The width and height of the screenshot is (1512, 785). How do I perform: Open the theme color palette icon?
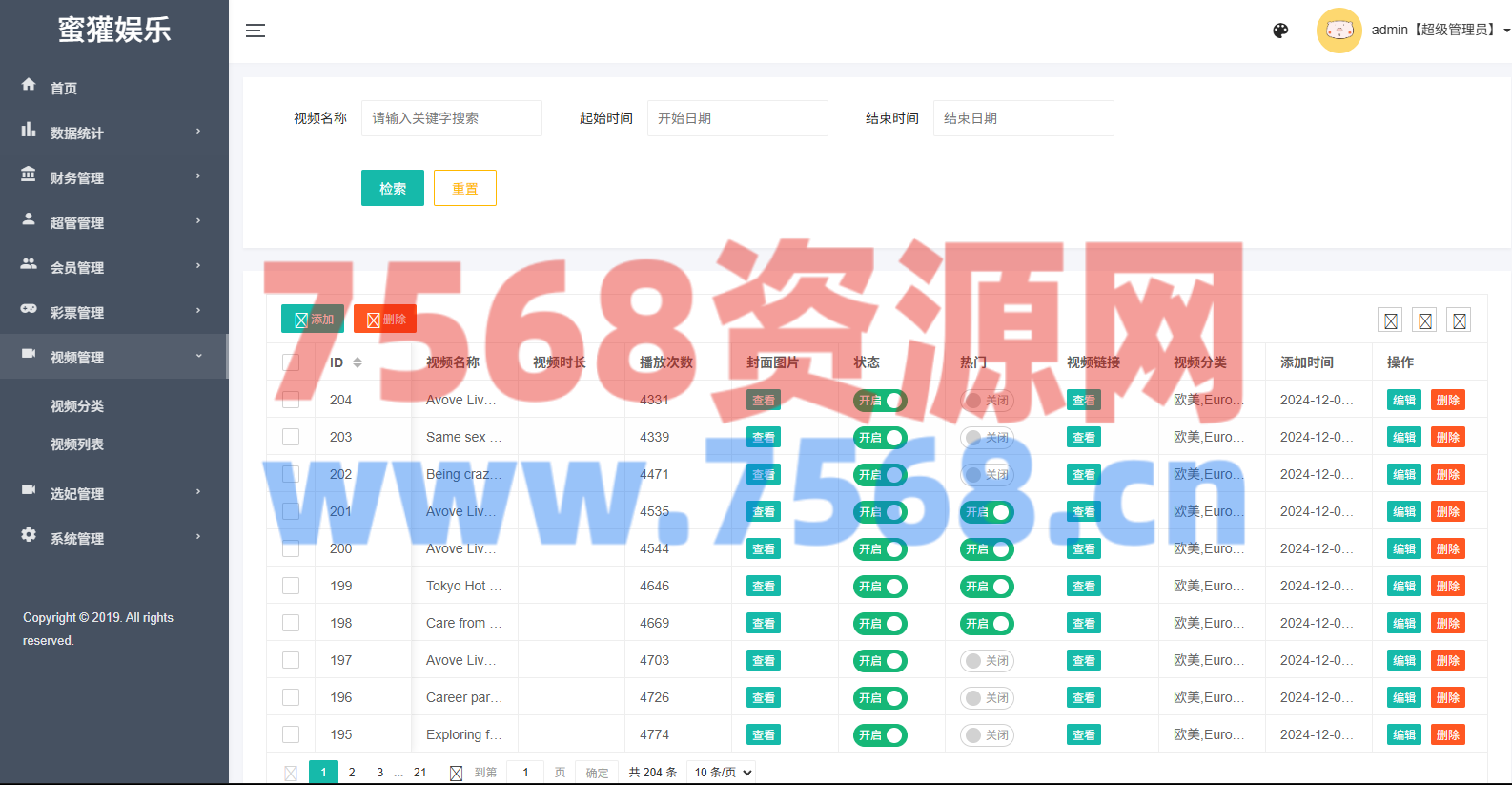click(1280, 31)
